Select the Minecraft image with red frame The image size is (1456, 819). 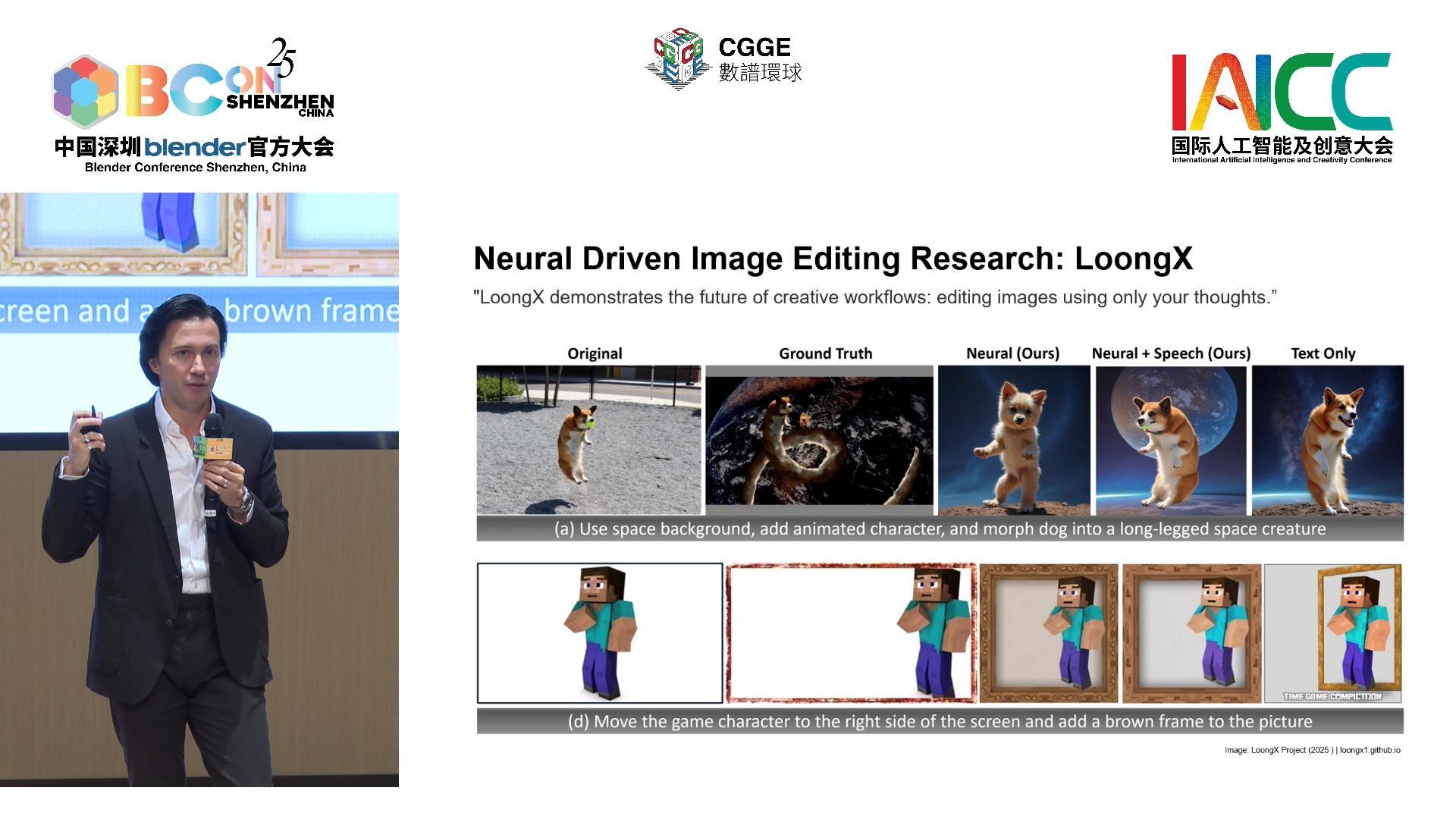click(851, 633)
